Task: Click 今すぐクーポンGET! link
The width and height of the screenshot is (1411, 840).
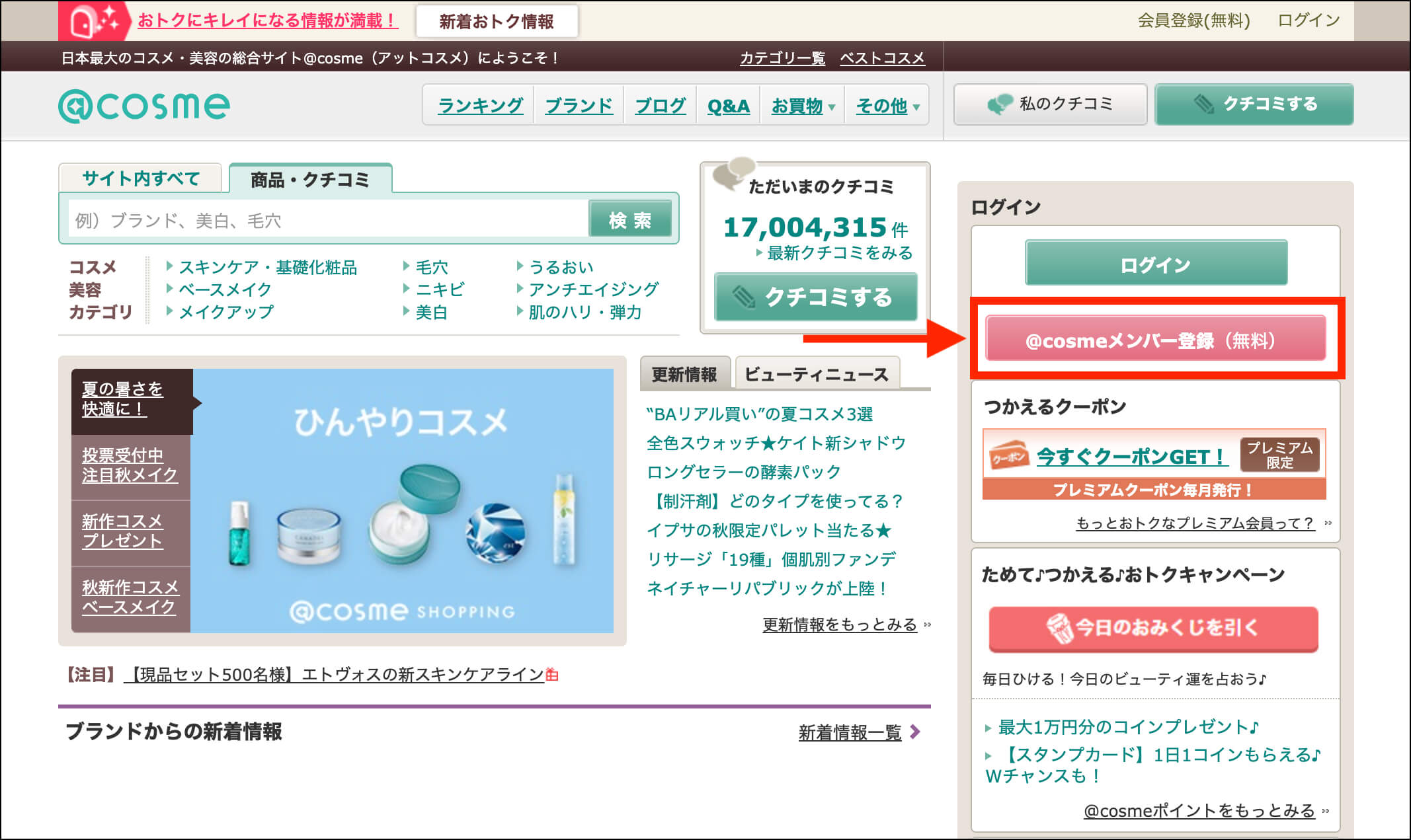Action: point(1133,457)
